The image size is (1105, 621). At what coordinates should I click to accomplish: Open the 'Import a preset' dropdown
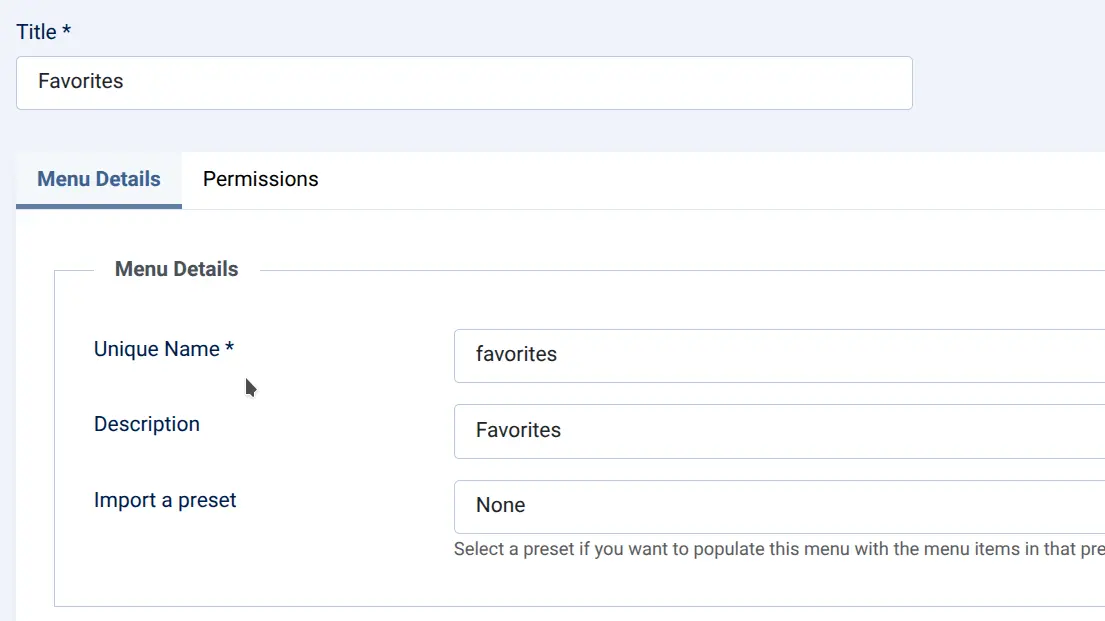(779, 506)
